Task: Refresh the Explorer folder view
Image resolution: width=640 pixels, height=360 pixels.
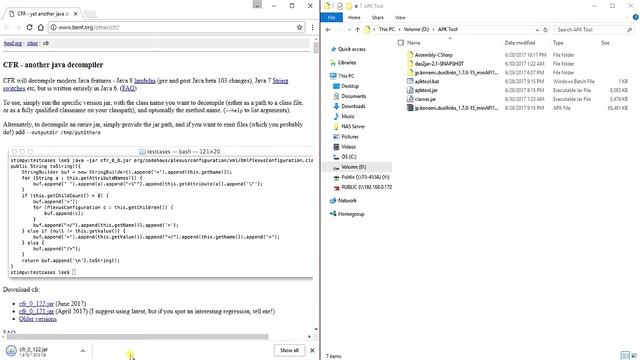Action: (x=545, y=30)
